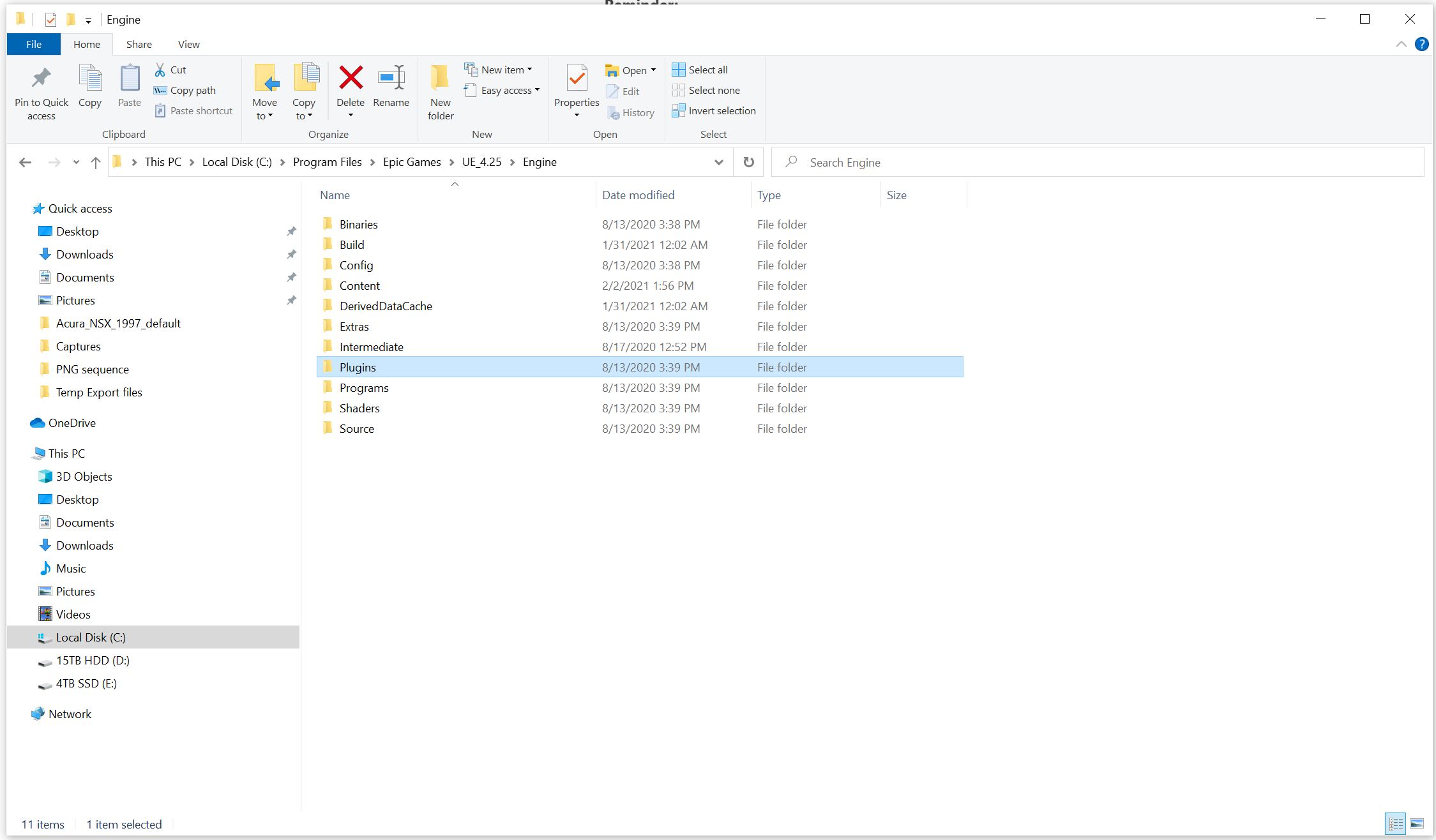Click the Delete red X icon

pos(351,79)
